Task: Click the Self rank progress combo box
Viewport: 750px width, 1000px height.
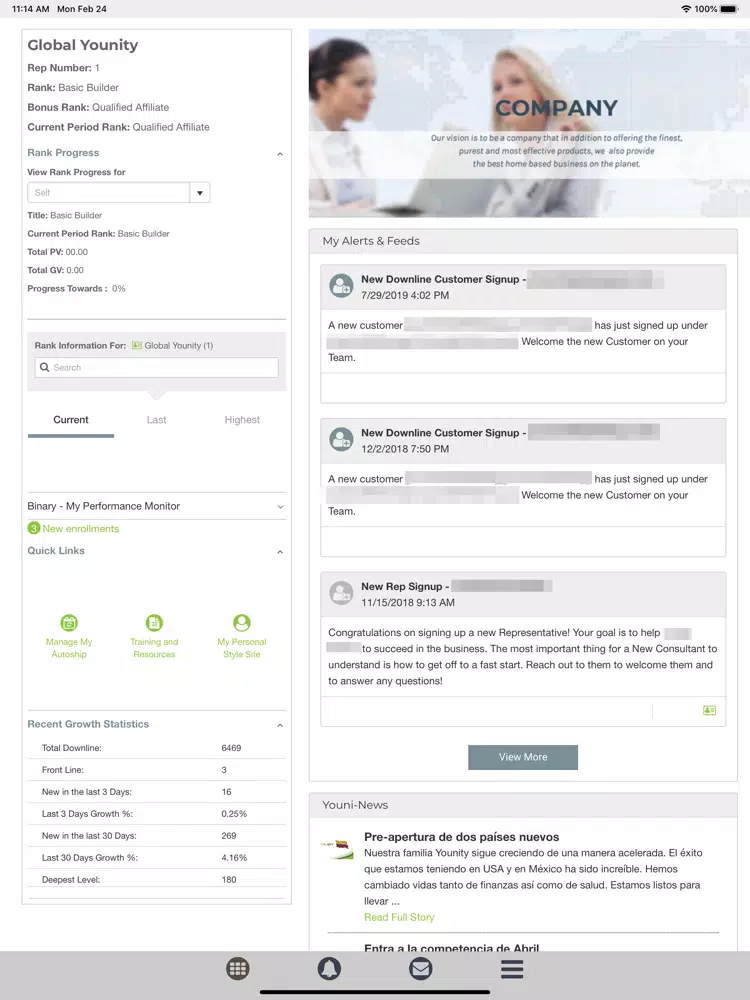Action: coord(119,193)
